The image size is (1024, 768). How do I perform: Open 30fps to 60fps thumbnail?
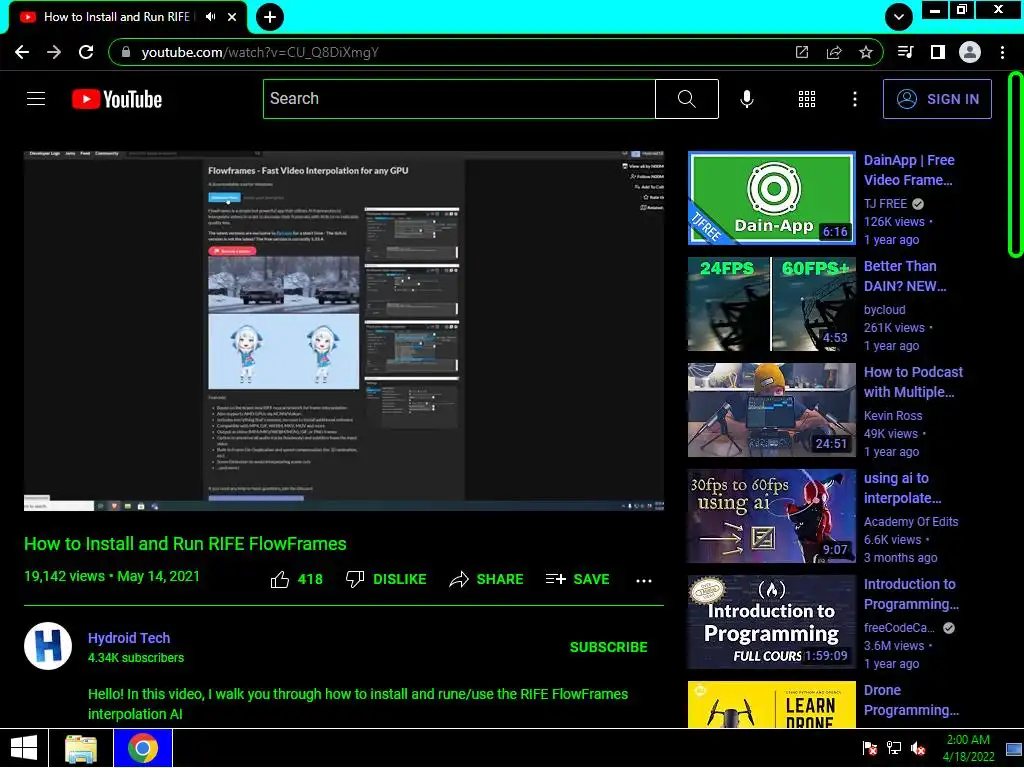[771, 516]
